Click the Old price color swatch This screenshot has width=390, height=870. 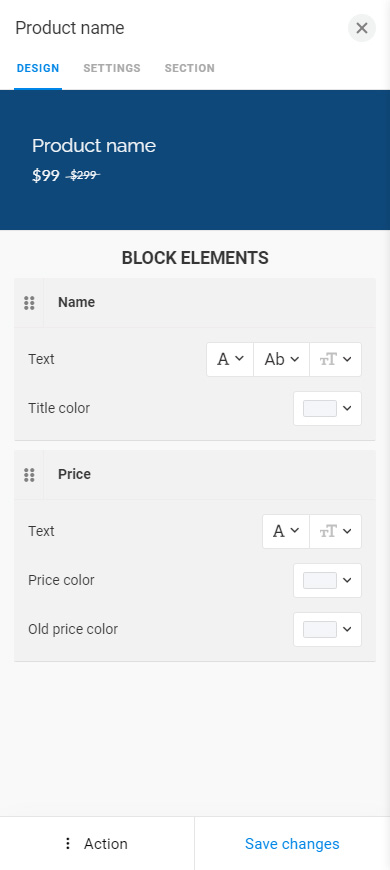(320, 629)
